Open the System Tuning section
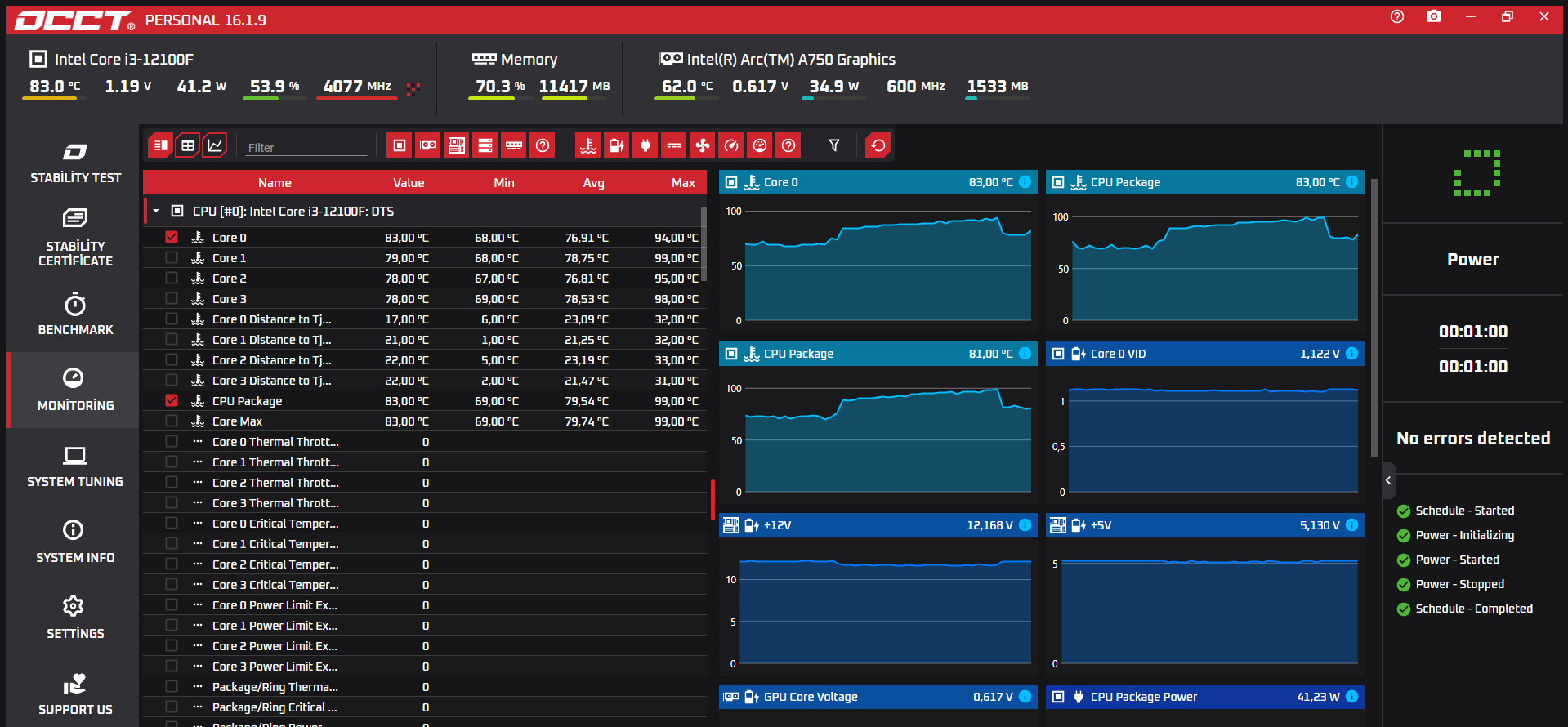 pos(75,466)
